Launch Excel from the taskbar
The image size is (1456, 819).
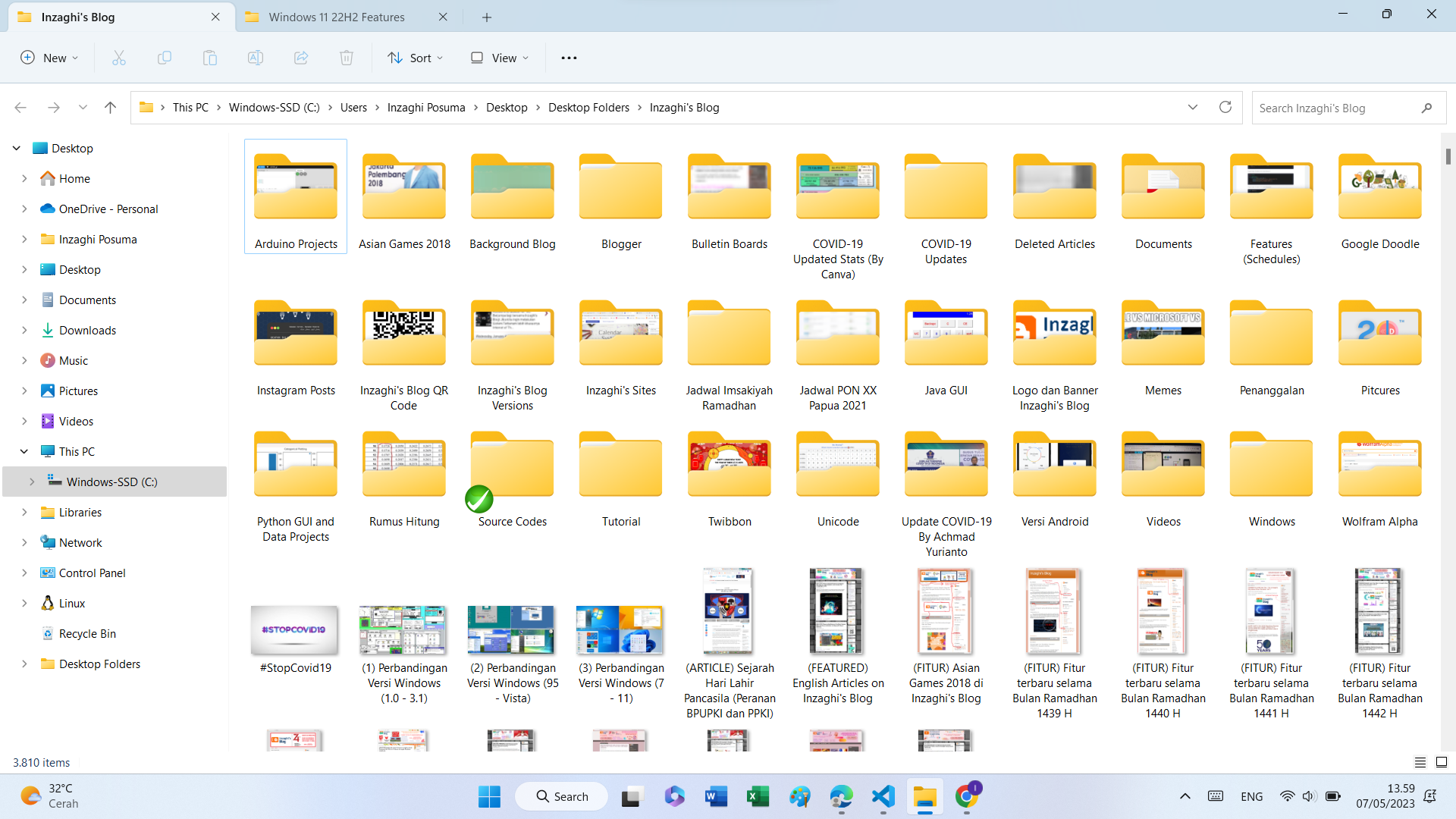(758, 796)
